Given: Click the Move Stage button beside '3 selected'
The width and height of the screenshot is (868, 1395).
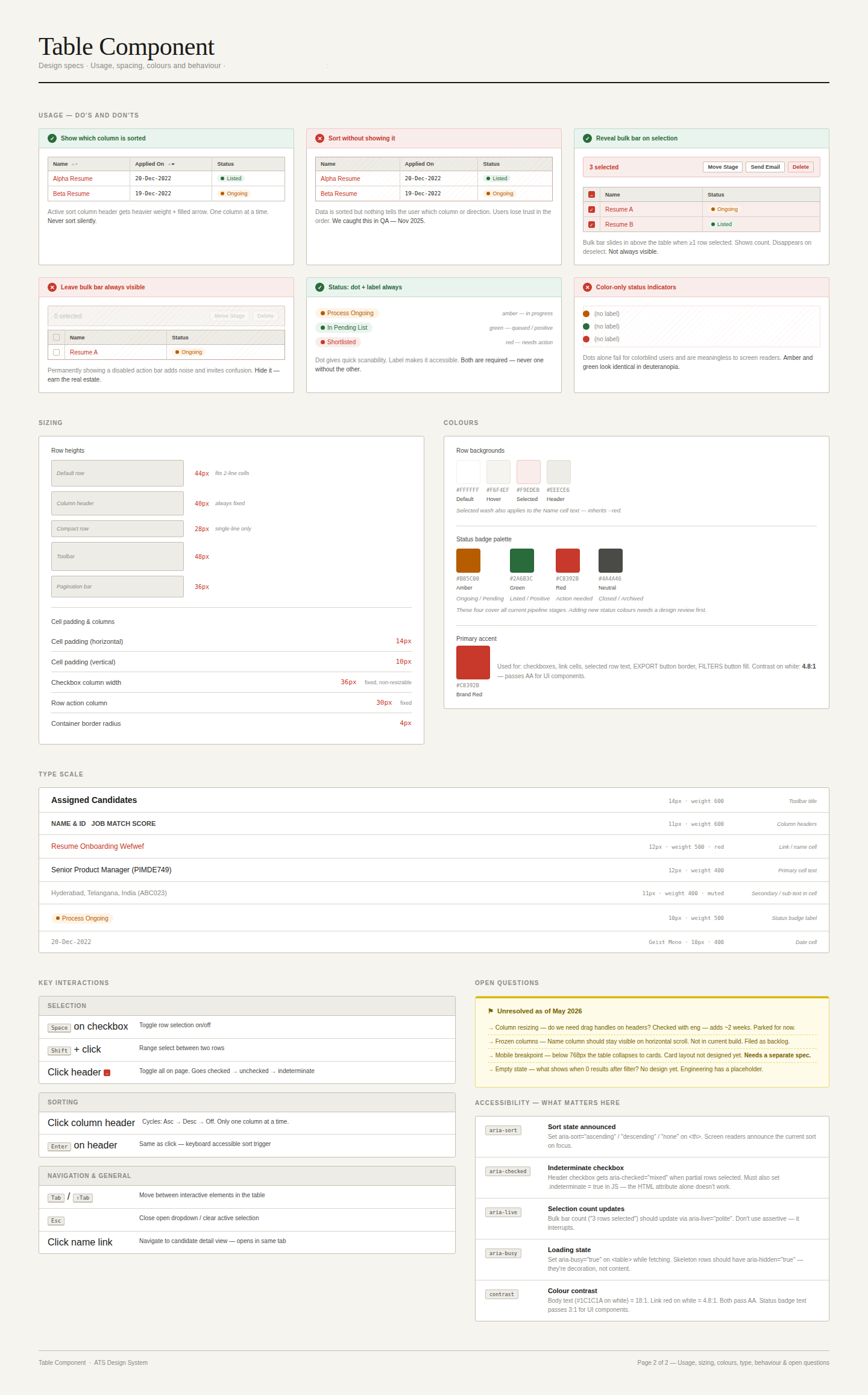Looking at the screenshot, I should click(x=723, y=167).
